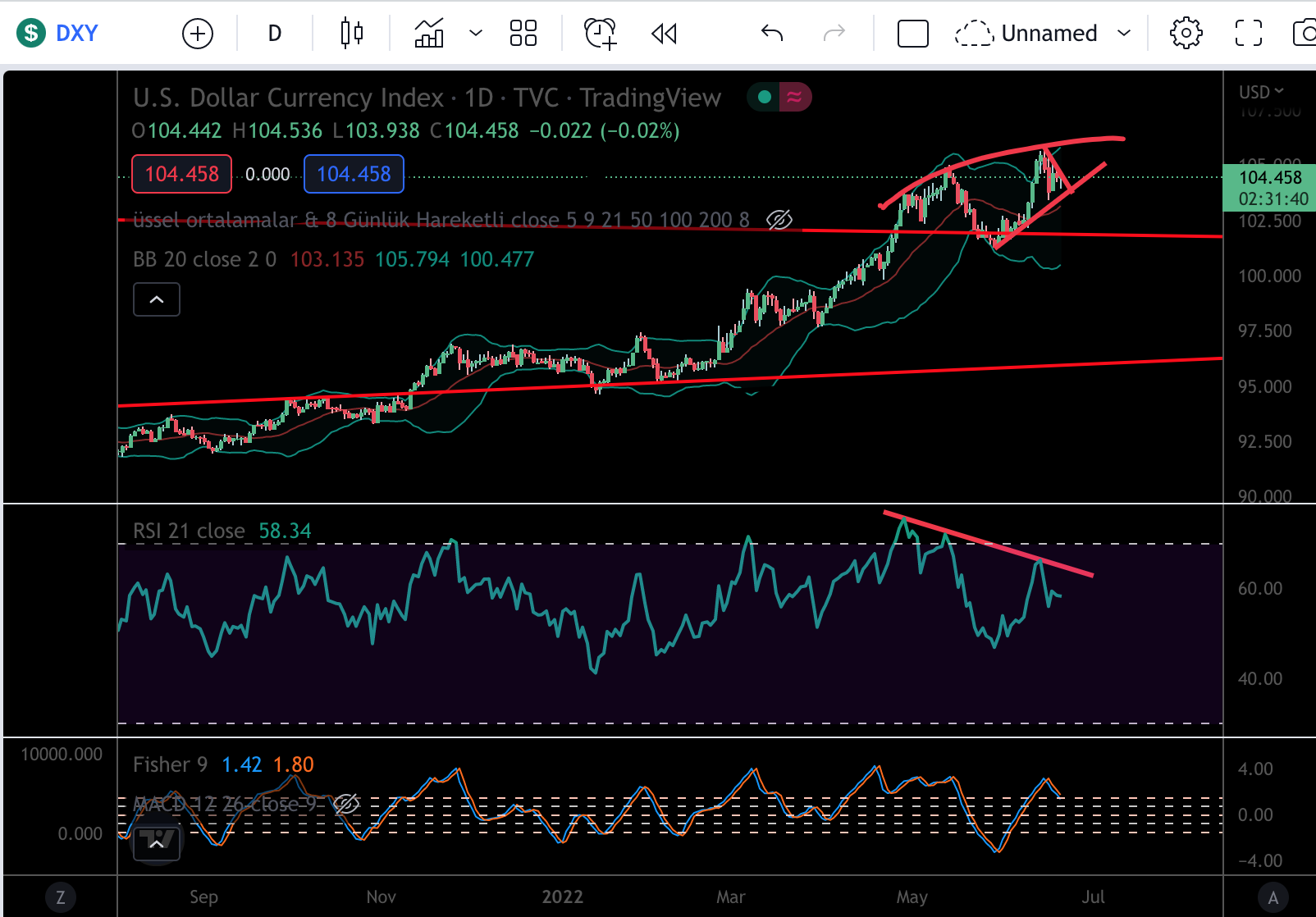Redo the last chart action
The height and width of the screenshot is (917, 1316).
834,34
